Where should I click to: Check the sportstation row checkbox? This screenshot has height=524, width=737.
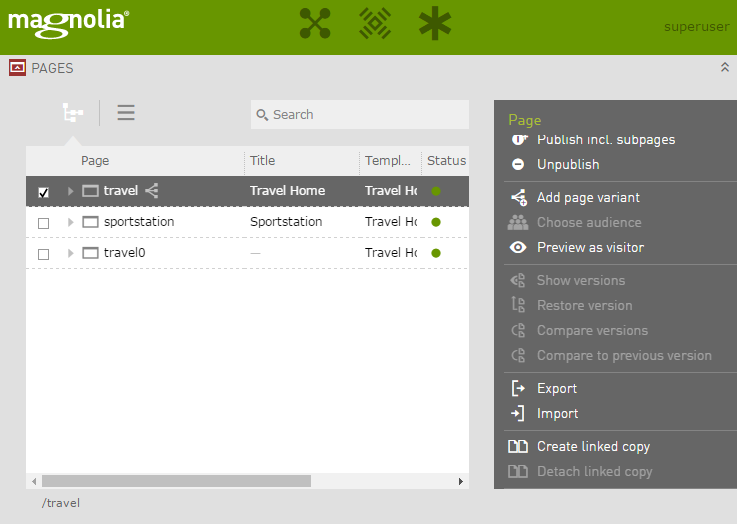click(44, 223)
